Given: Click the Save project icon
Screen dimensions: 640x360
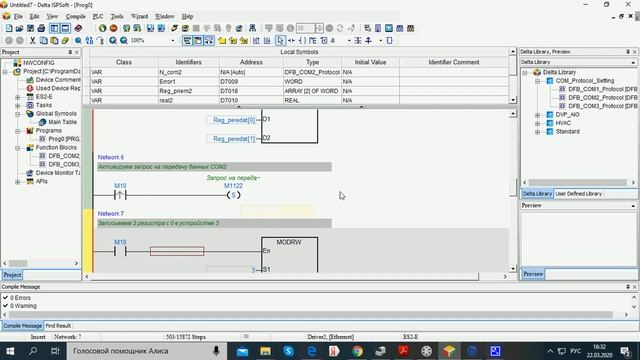Looking at the screenshot, I should click(31, 28).
